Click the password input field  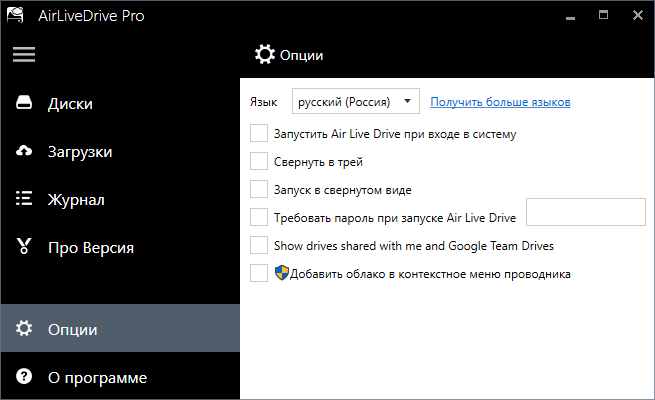585,213
